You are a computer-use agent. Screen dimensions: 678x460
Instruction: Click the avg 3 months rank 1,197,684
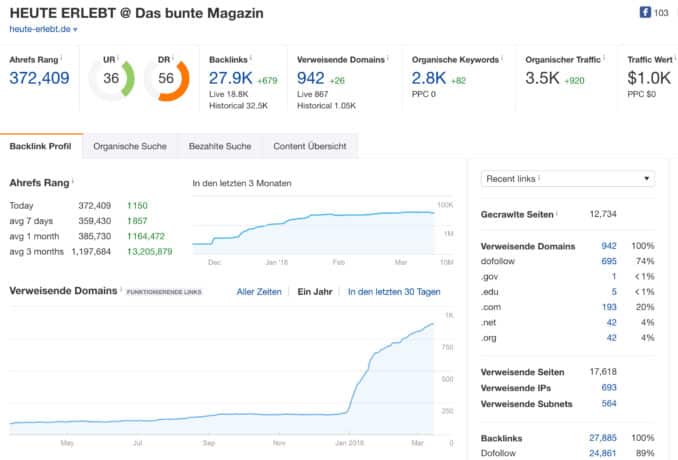(x=91, y=252)
